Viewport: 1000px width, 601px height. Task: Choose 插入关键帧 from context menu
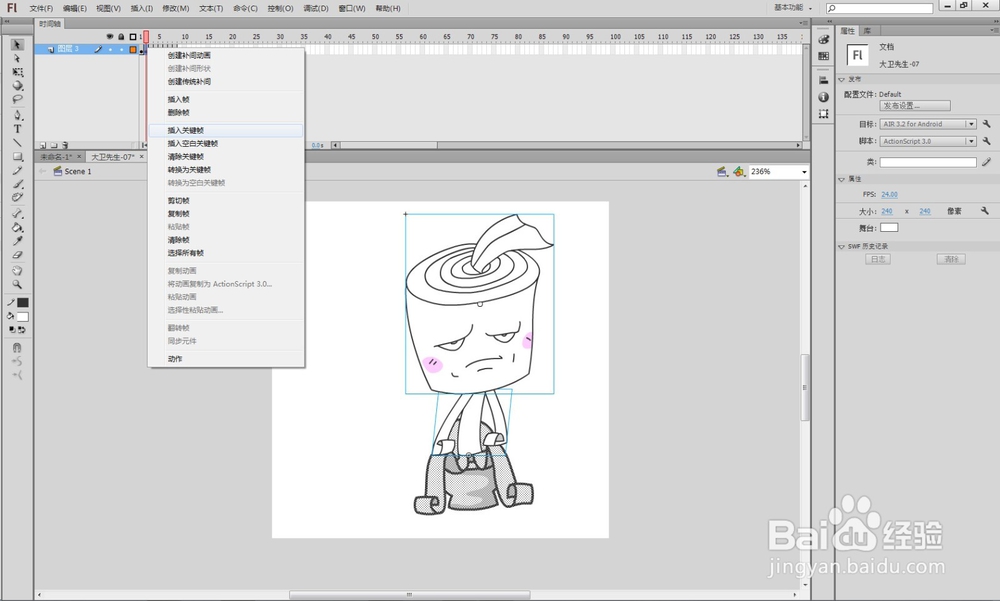click(x=226, y=130)
